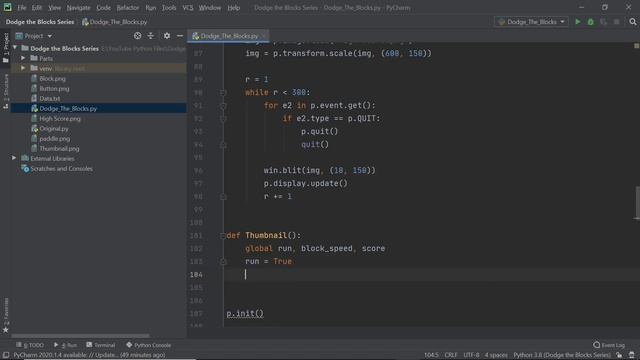Screen dimensions: 640x360
Task: Open the View menu
Action: [54, 8]
